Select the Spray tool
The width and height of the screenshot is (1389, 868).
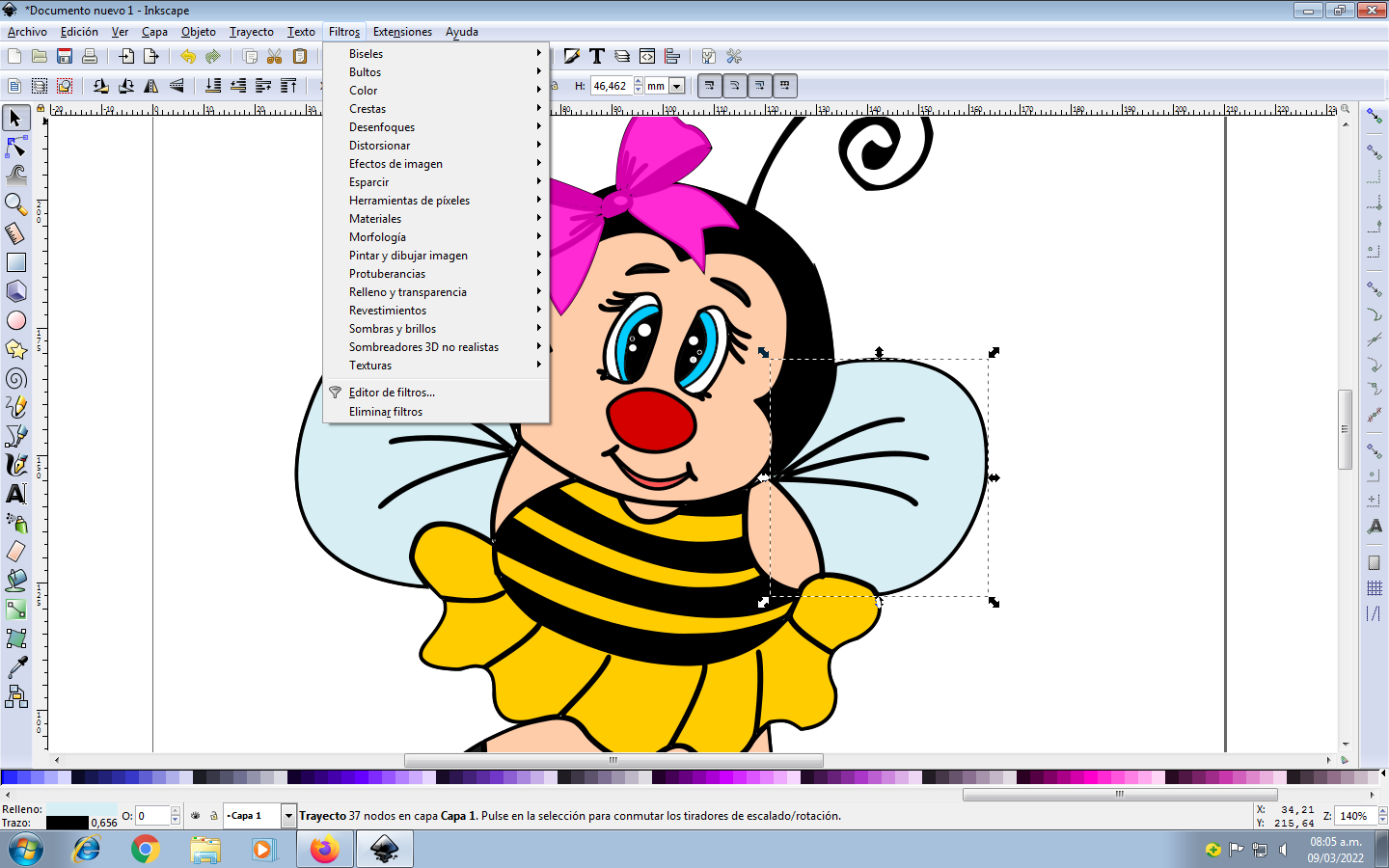[15, 523]
